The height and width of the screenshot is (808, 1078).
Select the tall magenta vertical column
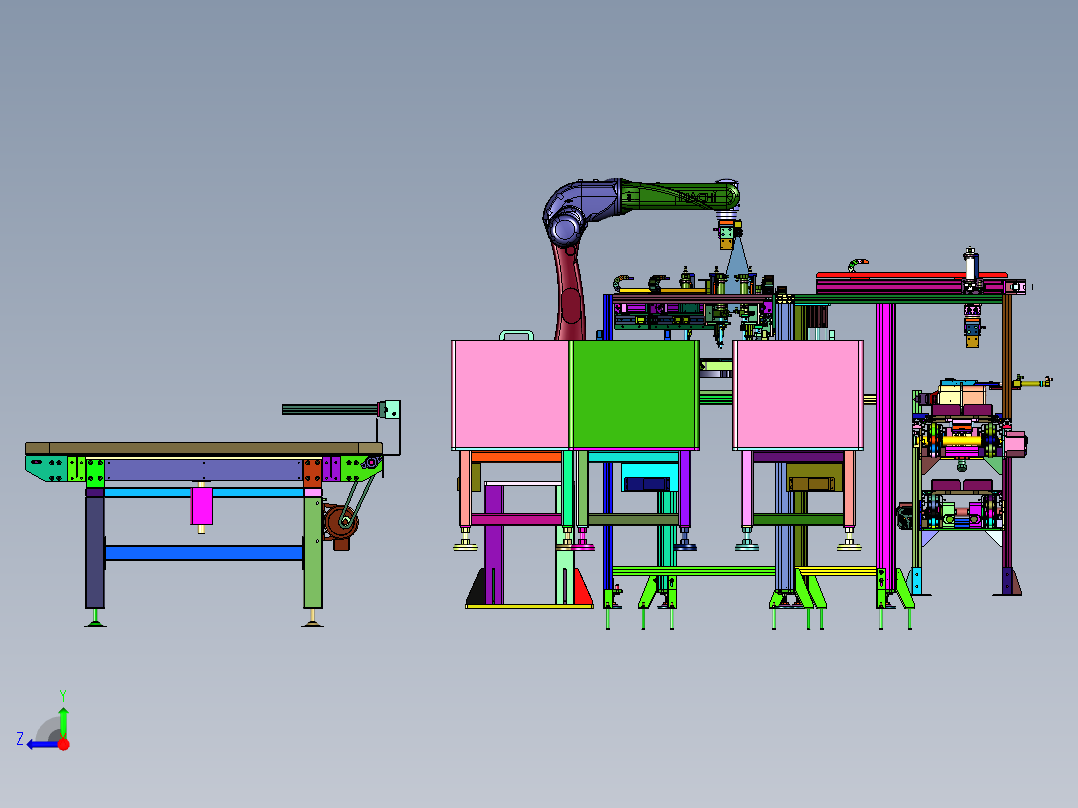click(x=886, y=446)
